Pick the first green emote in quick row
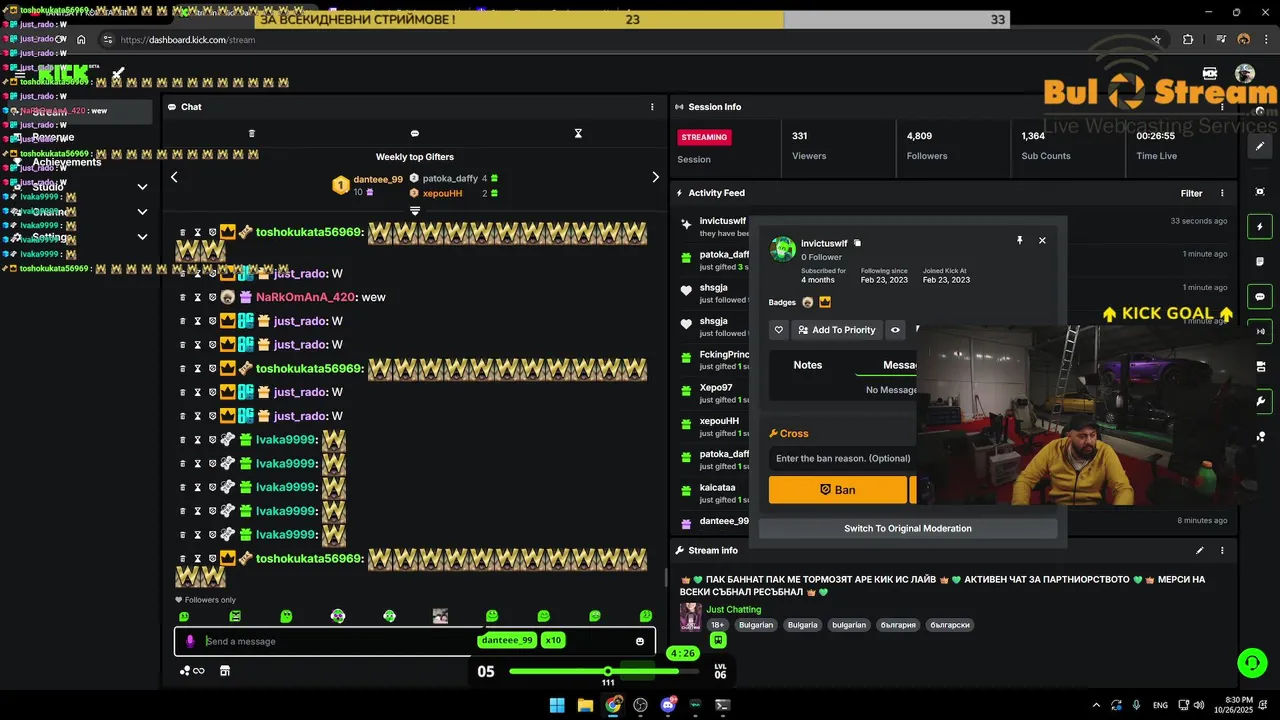This screenshot has height=720, width=1280. coord(183,616)
